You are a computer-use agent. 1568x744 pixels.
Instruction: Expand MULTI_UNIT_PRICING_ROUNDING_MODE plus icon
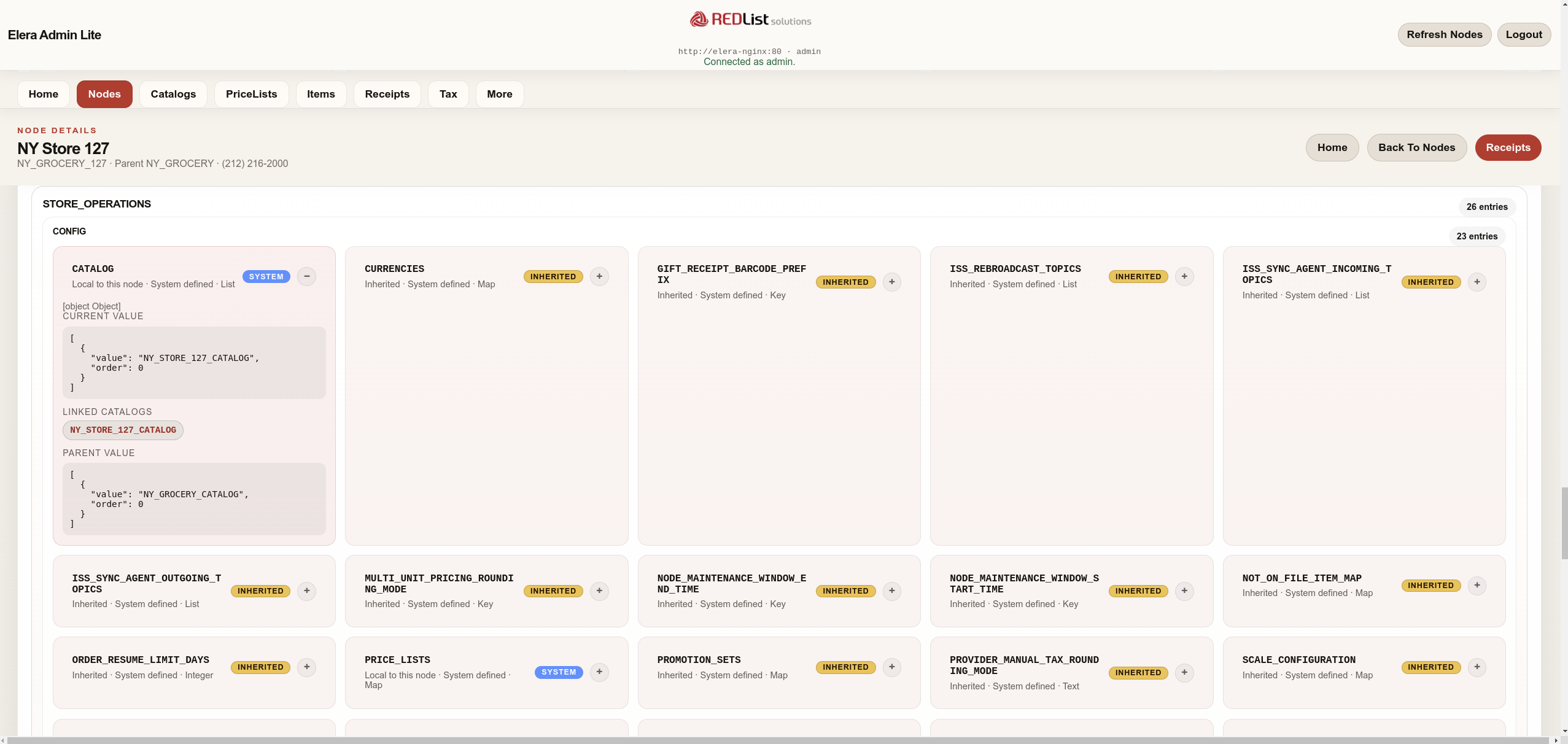point(599,591)
